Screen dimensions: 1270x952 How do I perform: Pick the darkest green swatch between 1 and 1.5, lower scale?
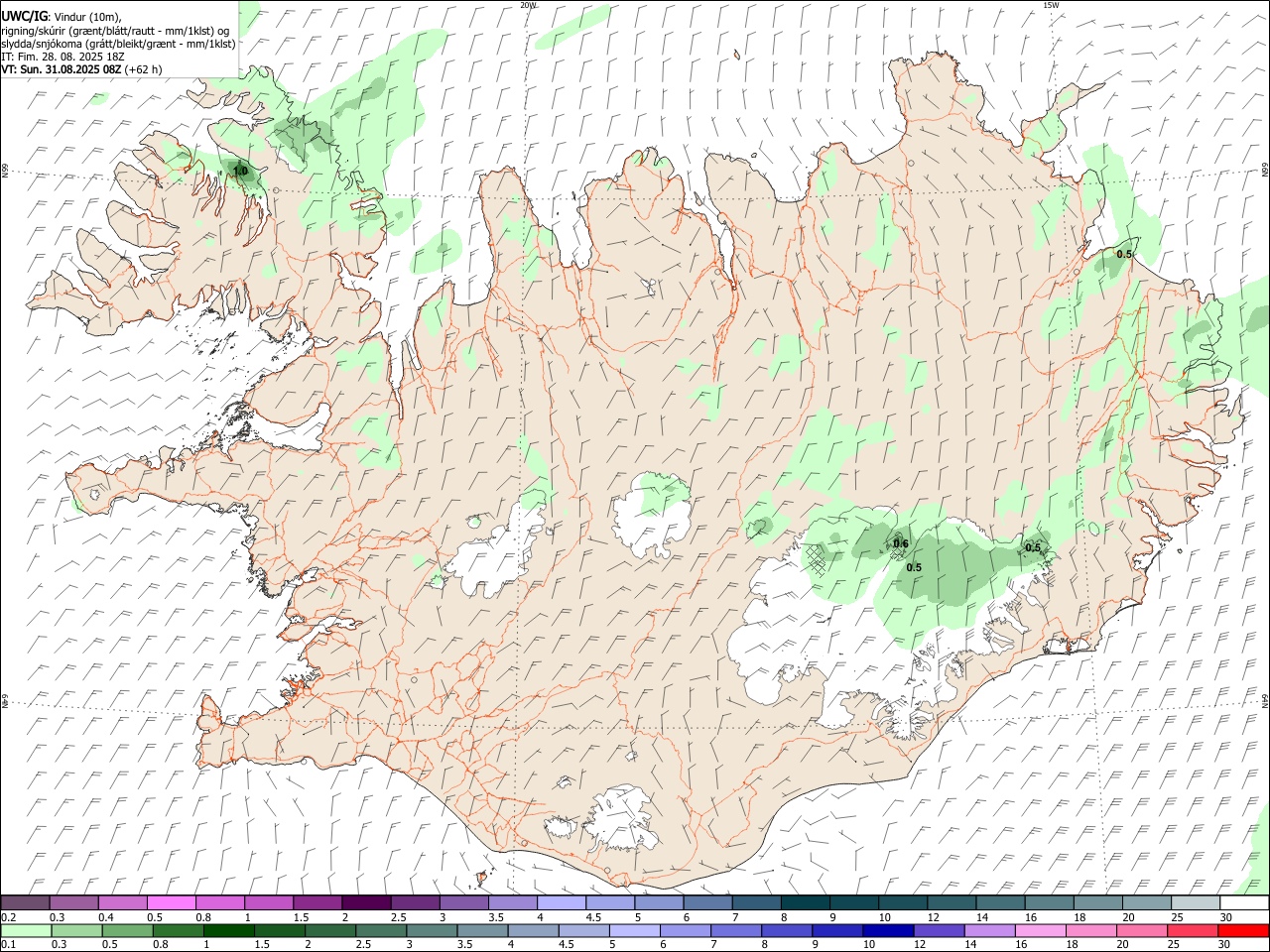tap(229, 930)
